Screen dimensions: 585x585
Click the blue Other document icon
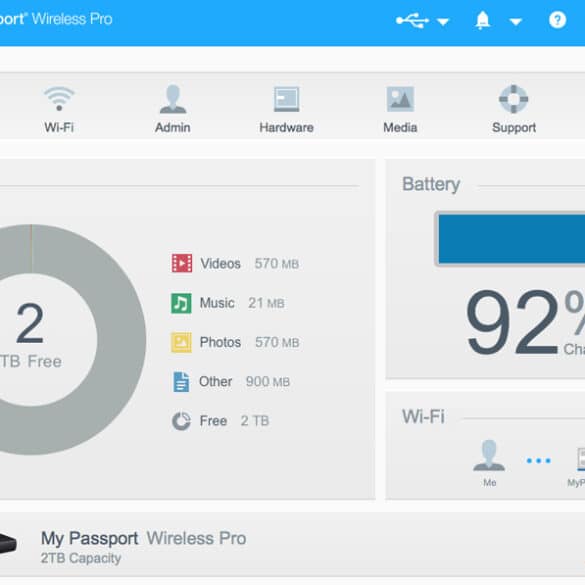tap(181, 382)
